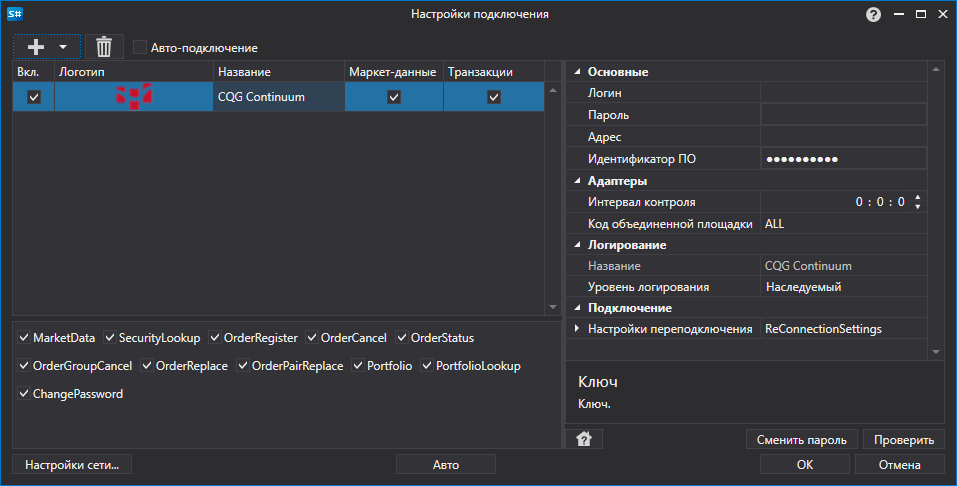Open help via question mark icon
Image resolution: width=957 pixels, height=486 pixels.
pyautogui.click(x=873, y=14)
